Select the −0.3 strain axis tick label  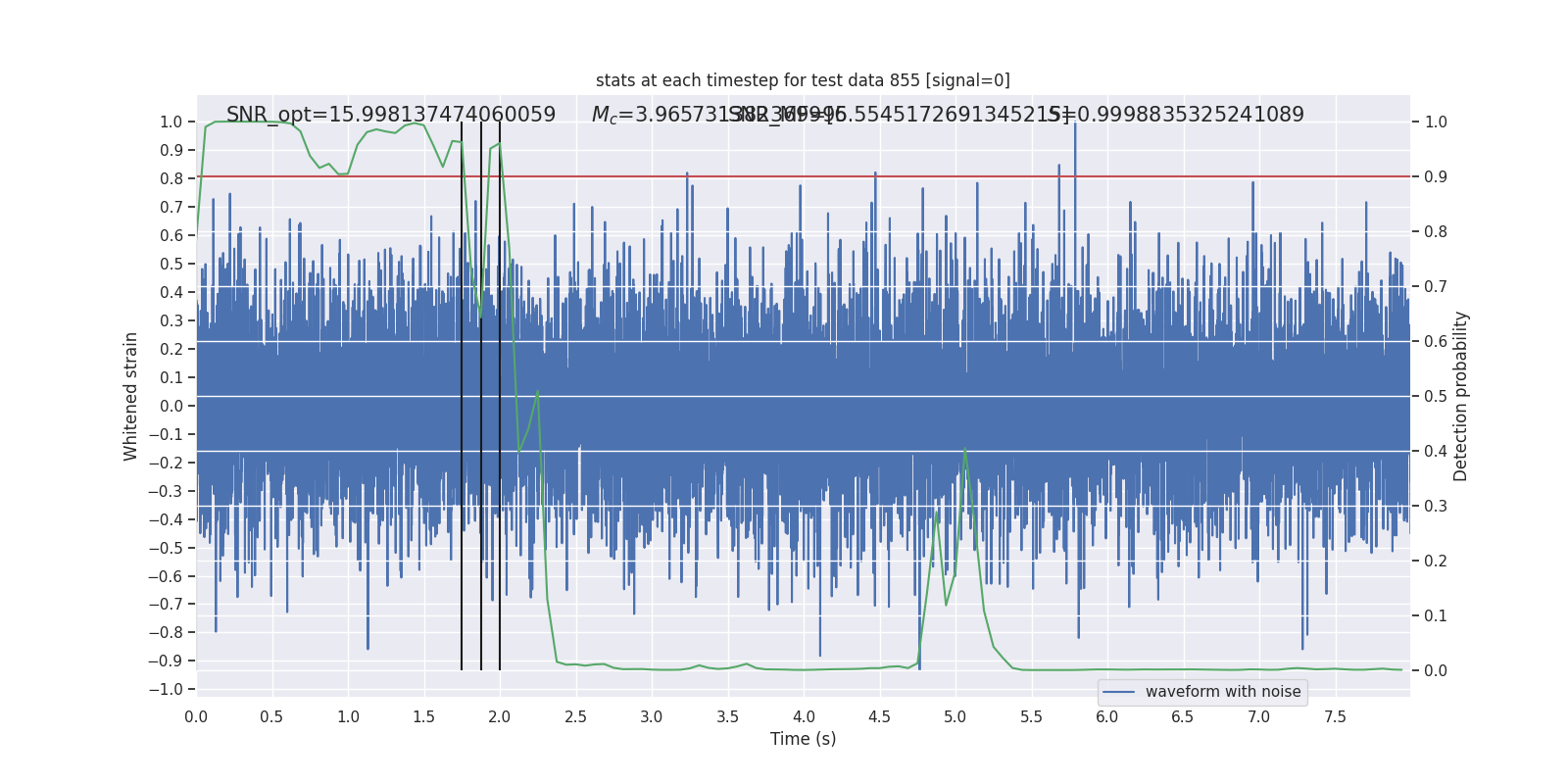[x=166, y=491]
